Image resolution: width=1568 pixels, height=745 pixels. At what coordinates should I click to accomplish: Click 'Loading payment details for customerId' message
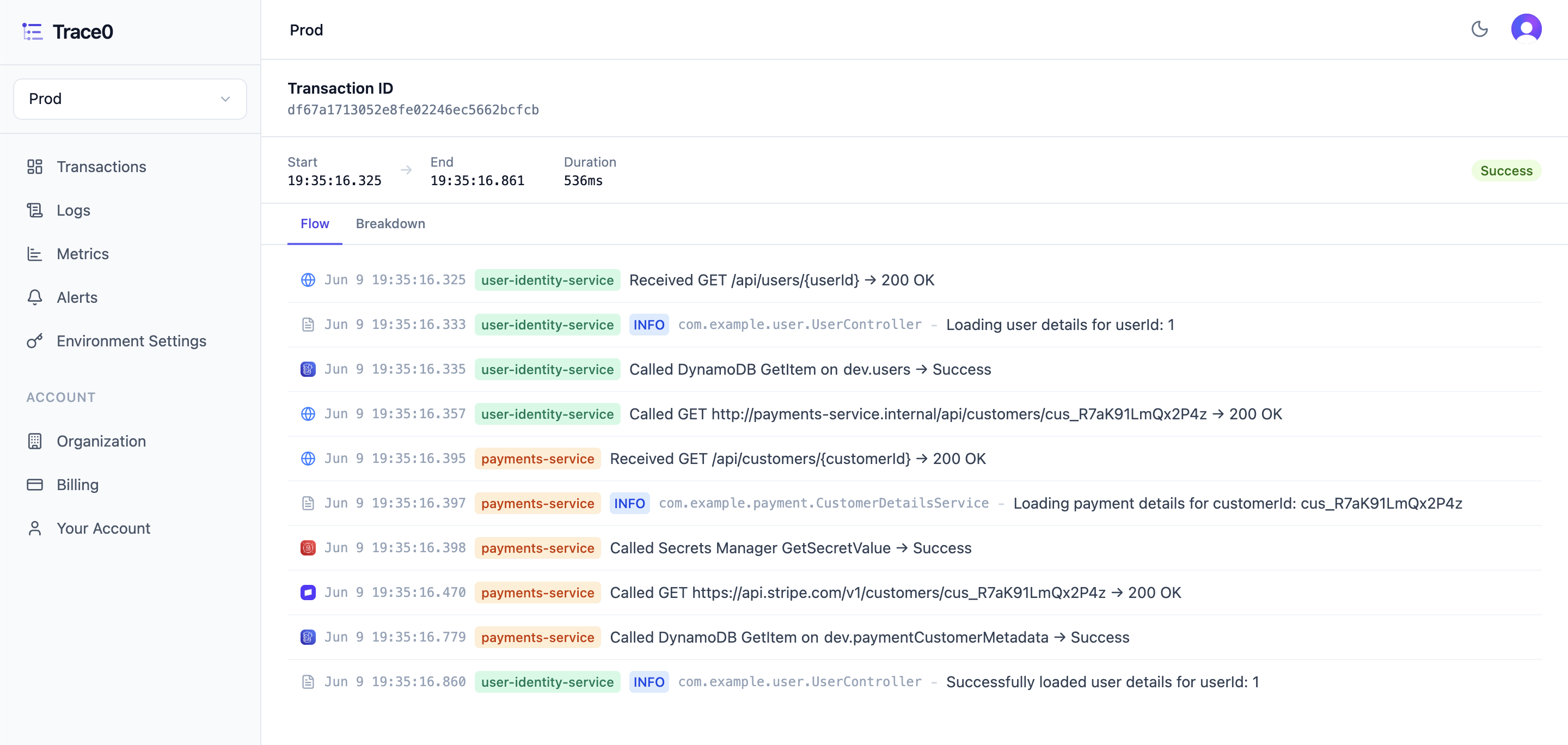1238,503
